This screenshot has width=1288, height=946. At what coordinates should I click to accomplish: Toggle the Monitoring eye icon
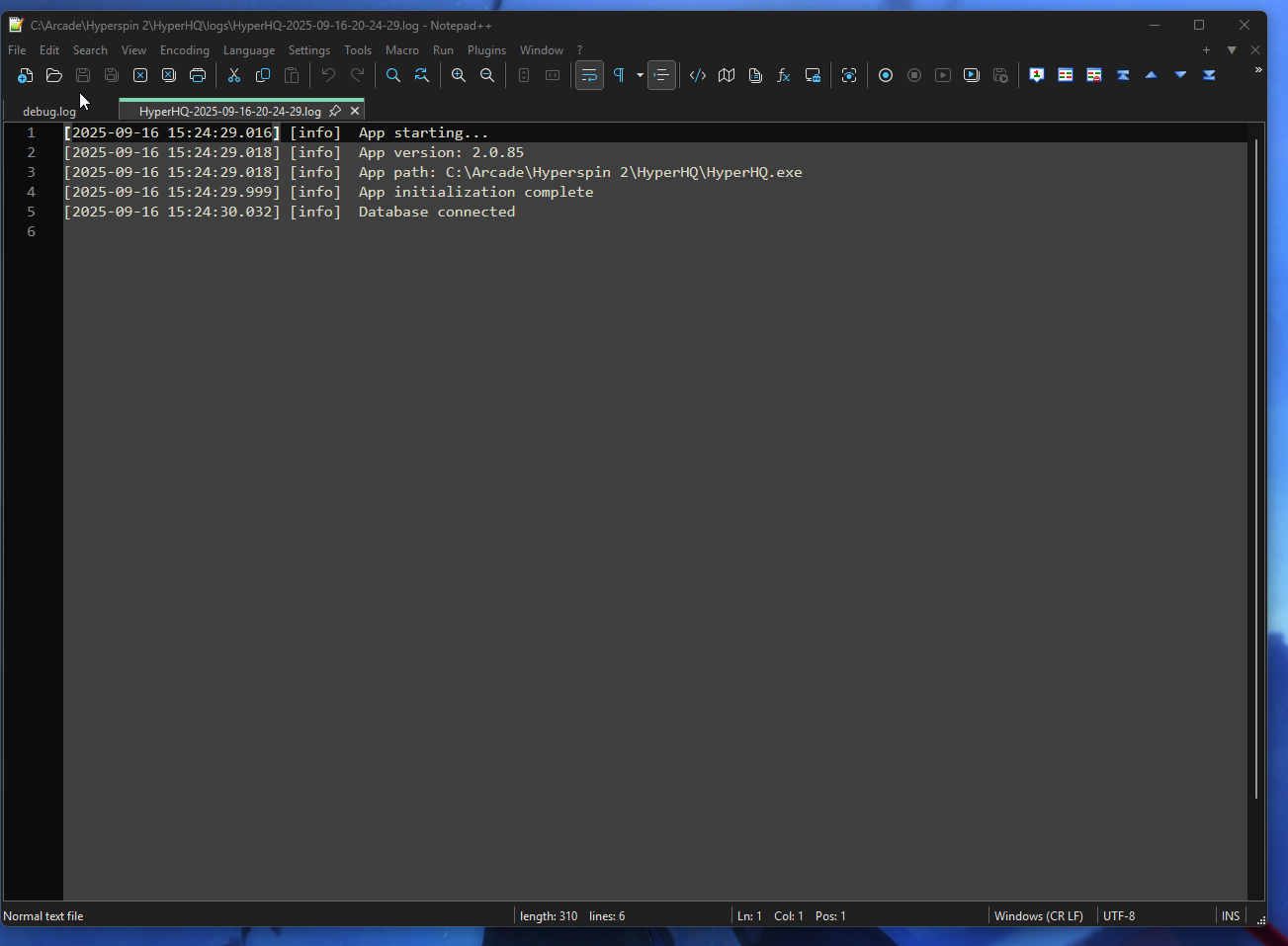(849, 75)
